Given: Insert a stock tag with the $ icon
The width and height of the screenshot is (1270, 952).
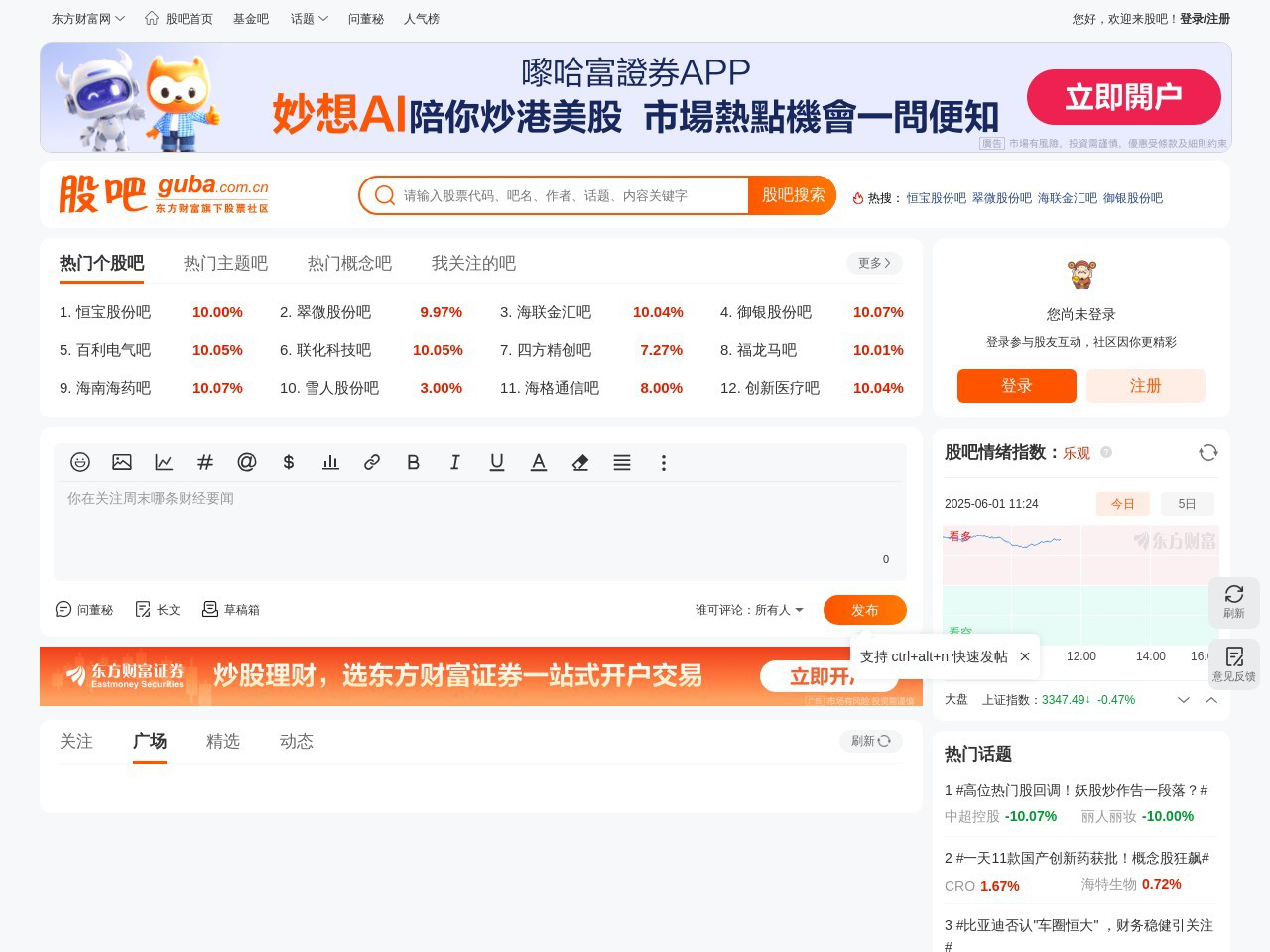Looking at the screenshot, I should click(289, 462).
